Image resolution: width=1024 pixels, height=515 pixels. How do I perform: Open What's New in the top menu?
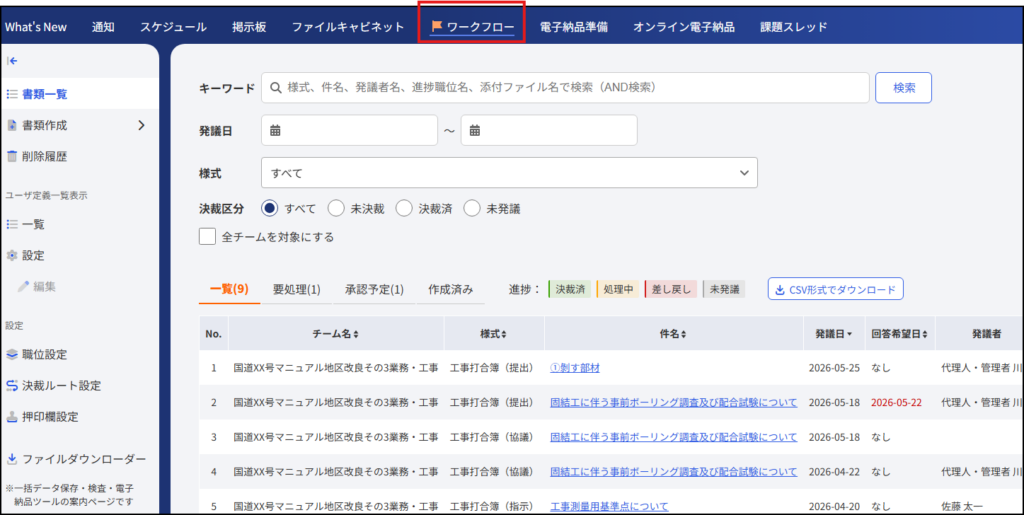pos(35,27)
